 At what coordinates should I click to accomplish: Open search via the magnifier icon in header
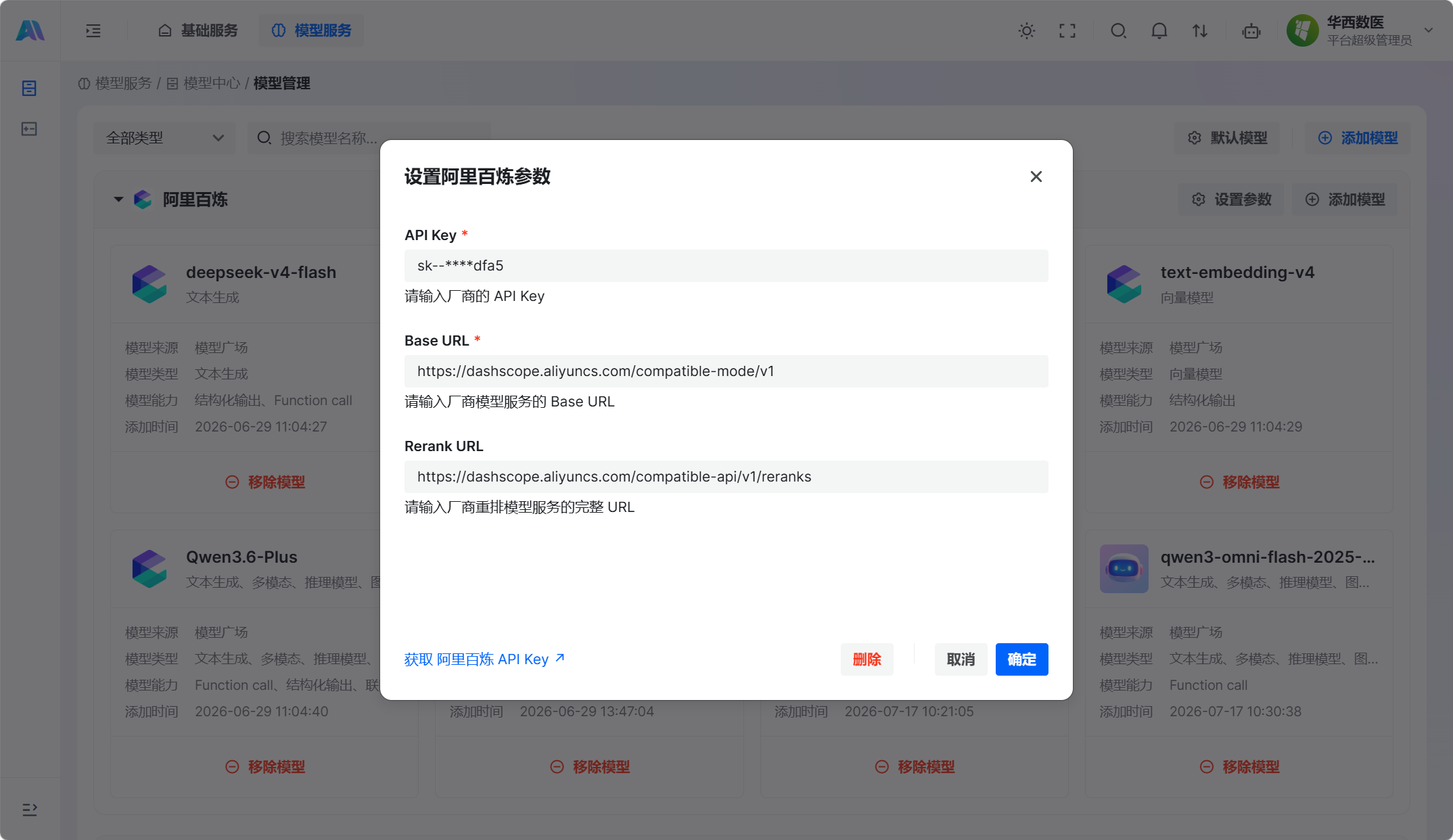[1118, 30]
